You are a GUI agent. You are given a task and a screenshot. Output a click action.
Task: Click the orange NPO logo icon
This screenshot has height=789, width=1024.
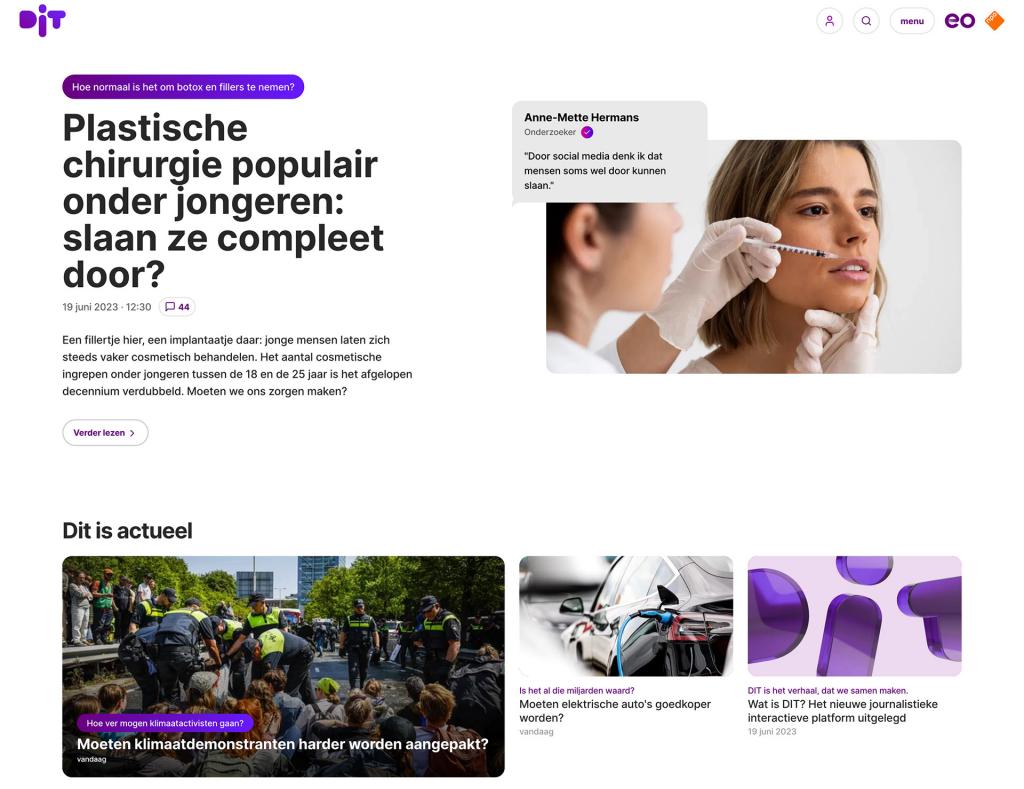(x=994, y=20)
